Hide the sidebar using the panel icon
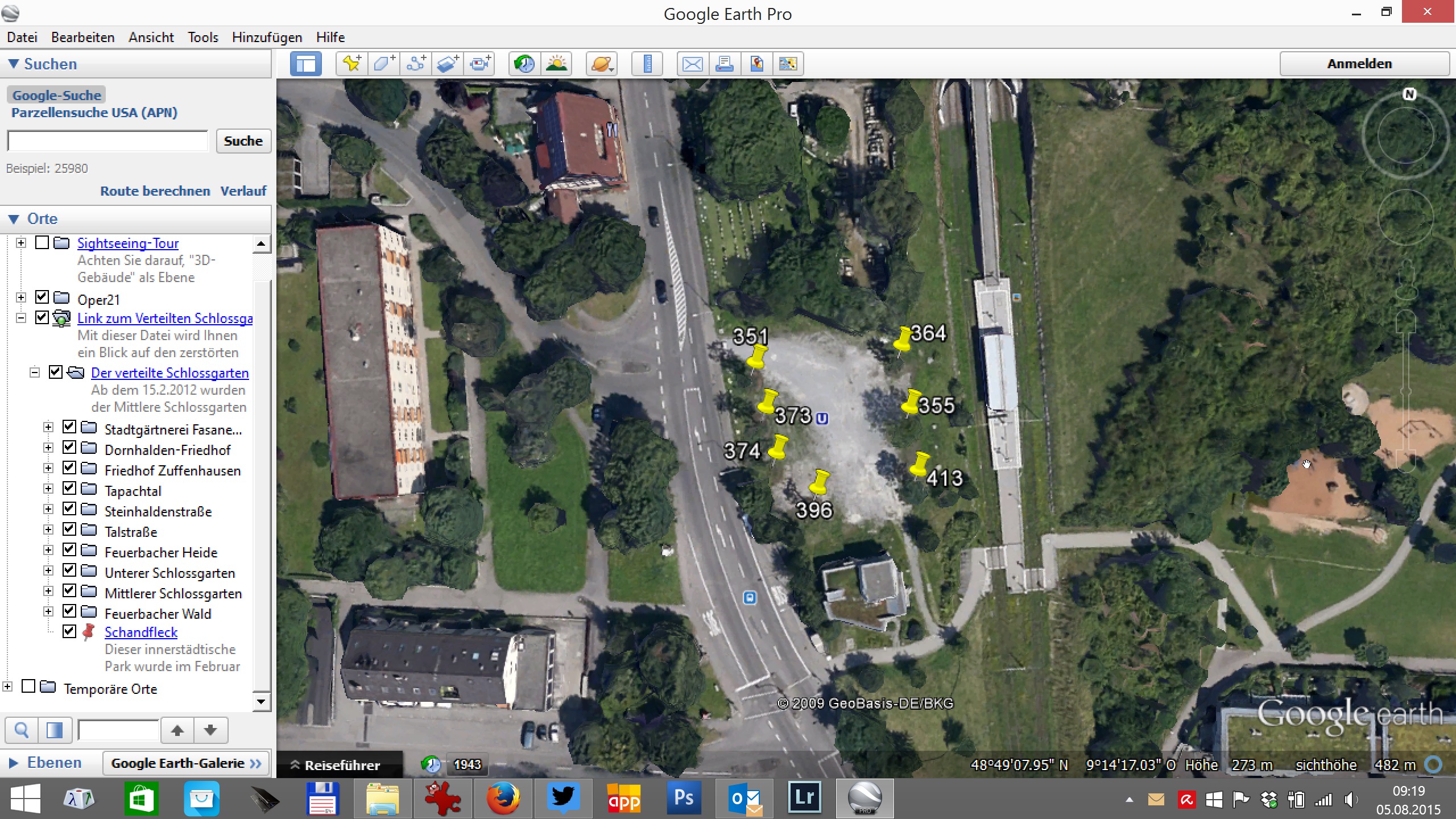The height and width of the screenshot is (819, 1456). (306, 64)
